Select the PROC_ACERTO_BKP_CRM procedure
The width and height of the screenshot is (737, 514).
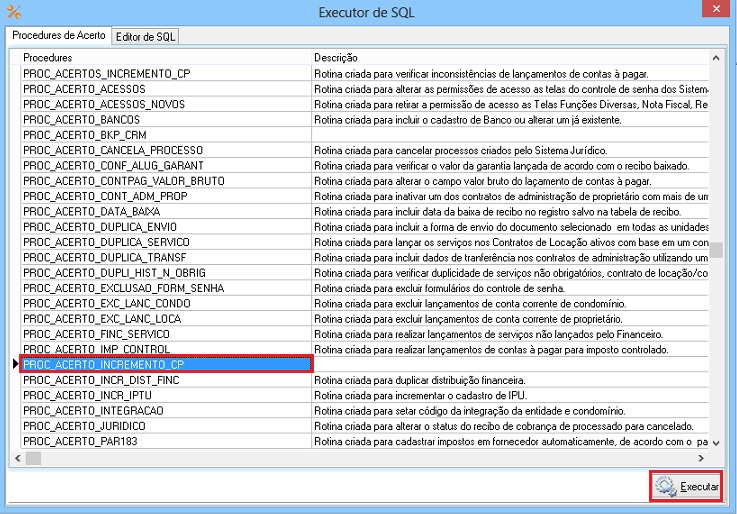pyautogui.click(x=166, y=135)
